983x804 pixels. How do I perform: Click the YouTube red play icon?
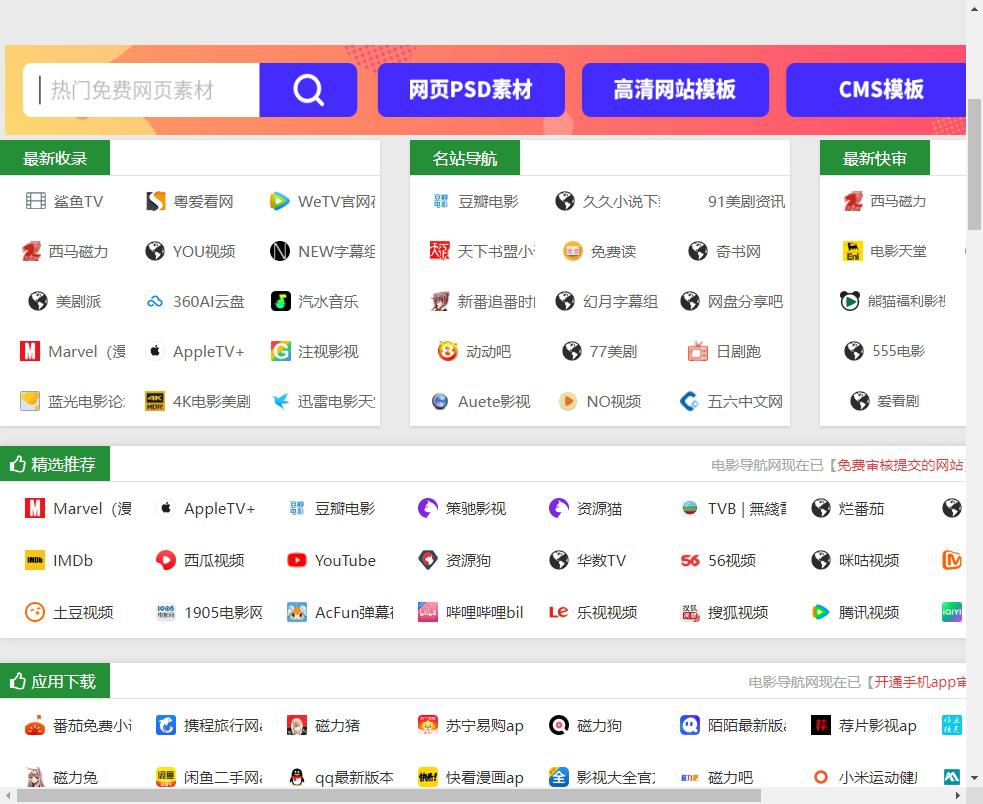click(x=297, y=560)
